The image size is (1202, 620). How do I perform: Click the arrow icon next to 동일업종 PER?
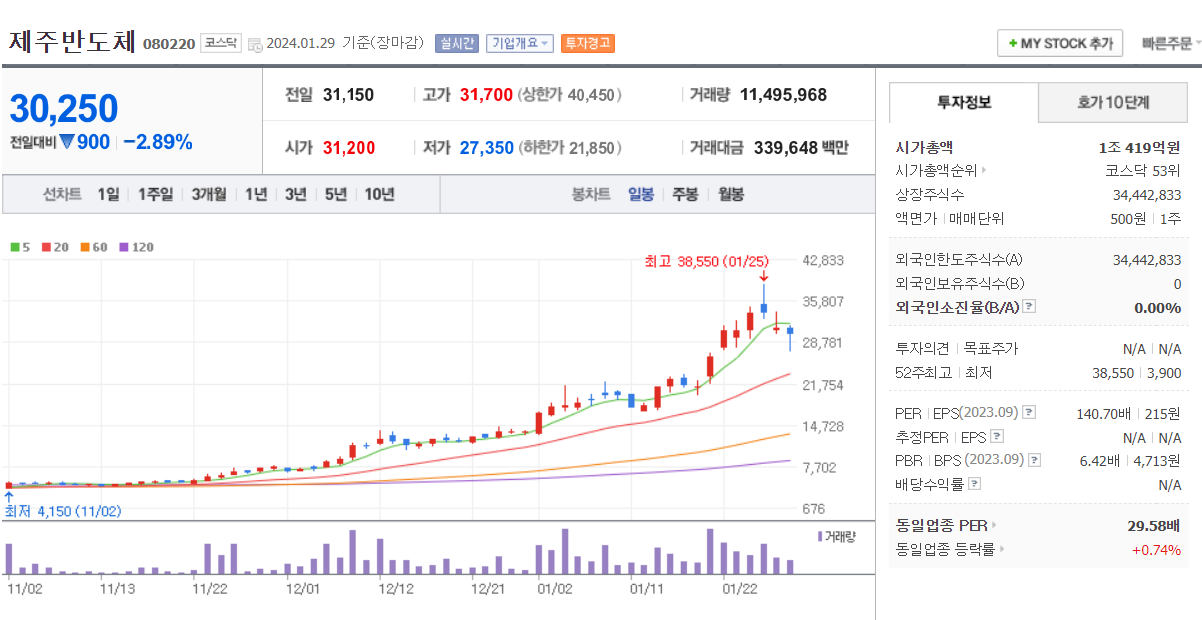[994, 525]
